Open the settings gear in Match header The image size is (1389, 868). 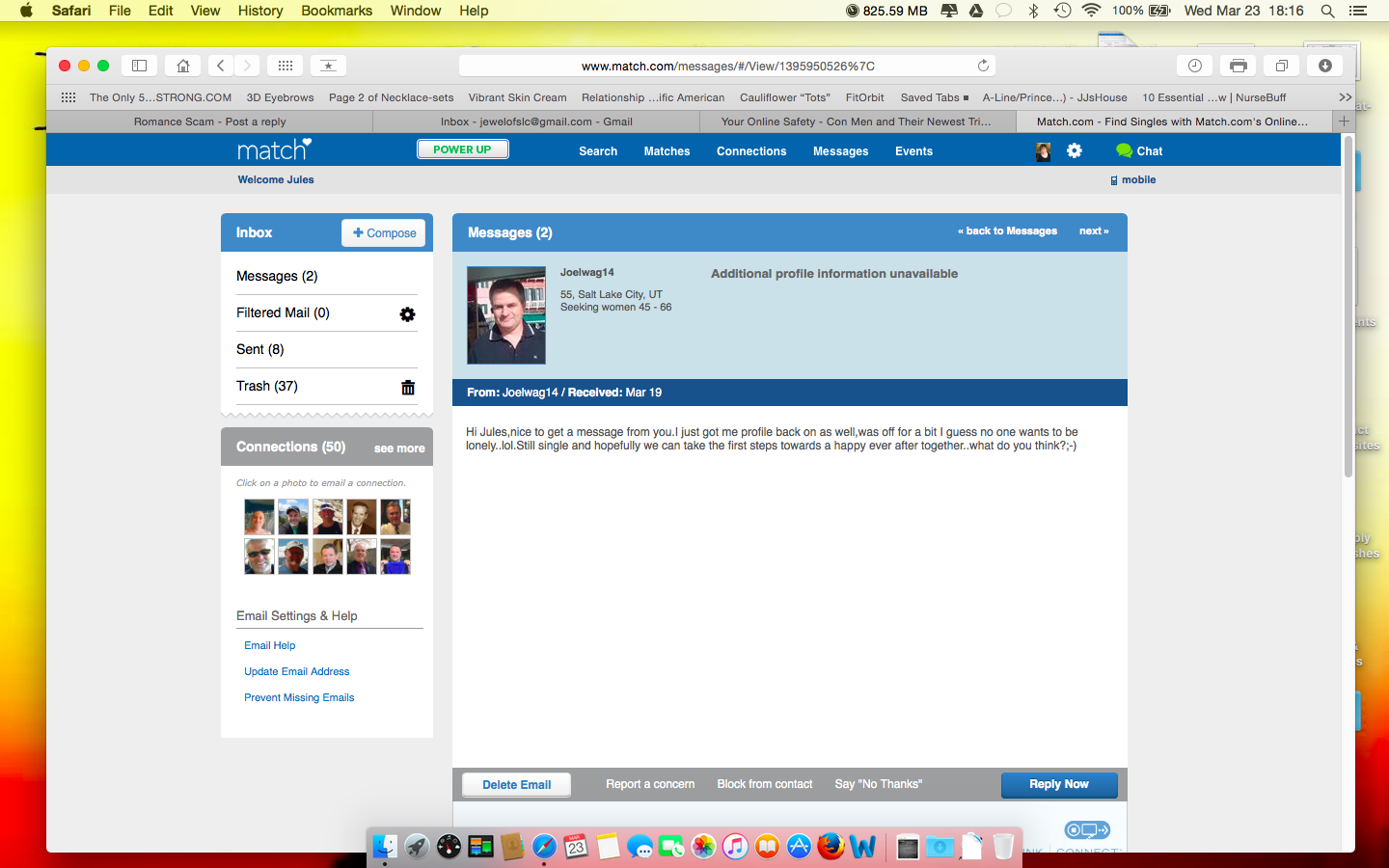click(x=1075, y=151)
